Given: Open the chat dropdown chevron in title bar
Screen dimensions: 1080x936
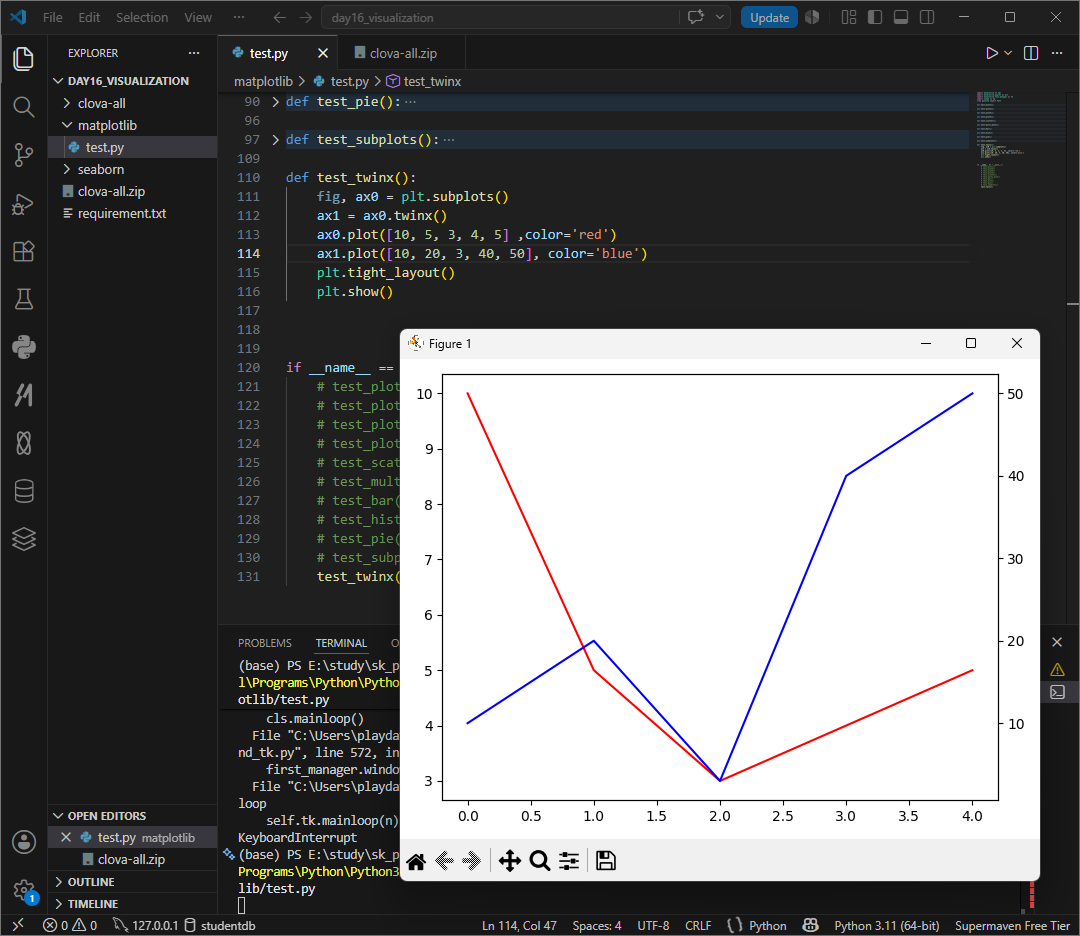Looking at the screenshot, I should [720, 17].
